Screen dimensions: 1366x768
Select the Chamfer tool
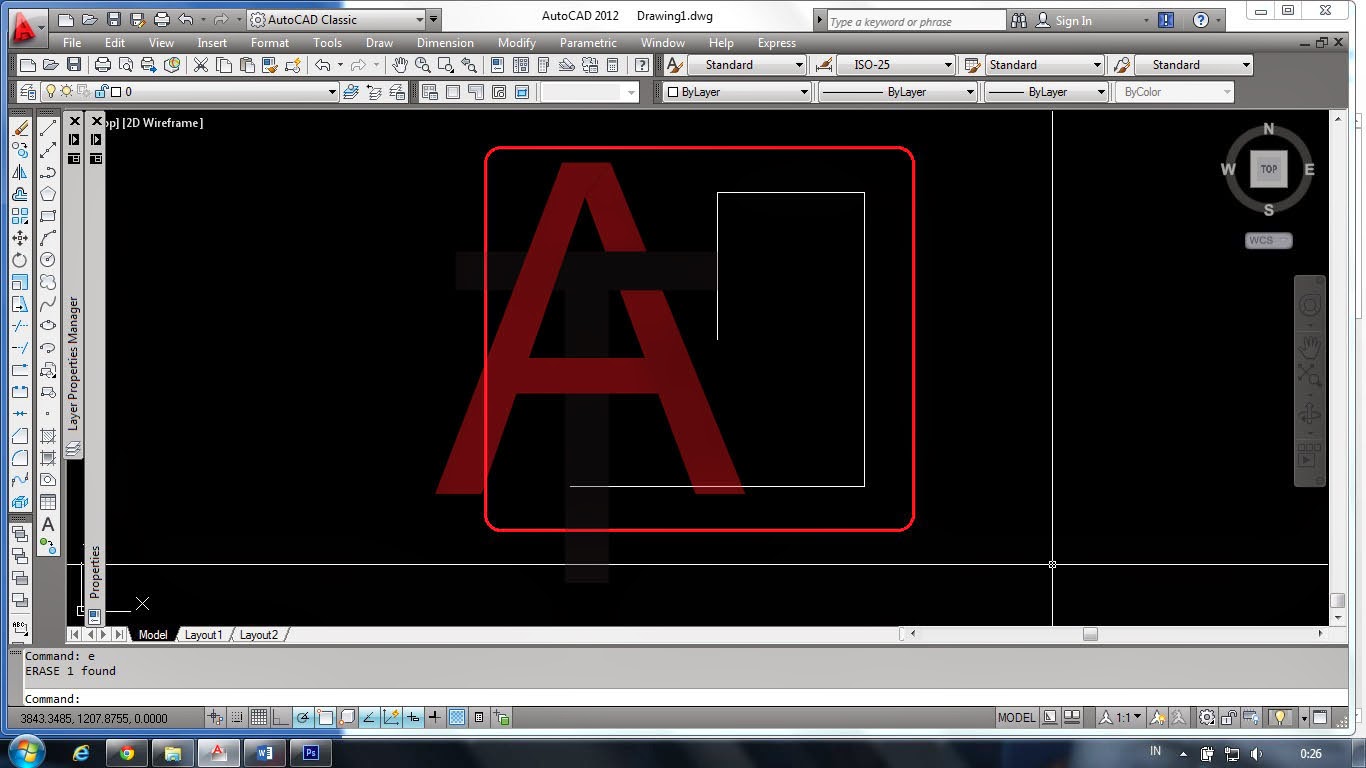(20, 436)
